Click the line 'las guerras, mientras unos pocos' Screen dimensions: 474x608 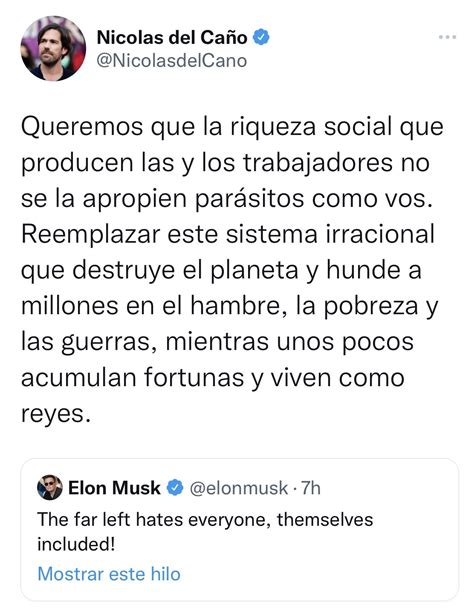[217, 342]
